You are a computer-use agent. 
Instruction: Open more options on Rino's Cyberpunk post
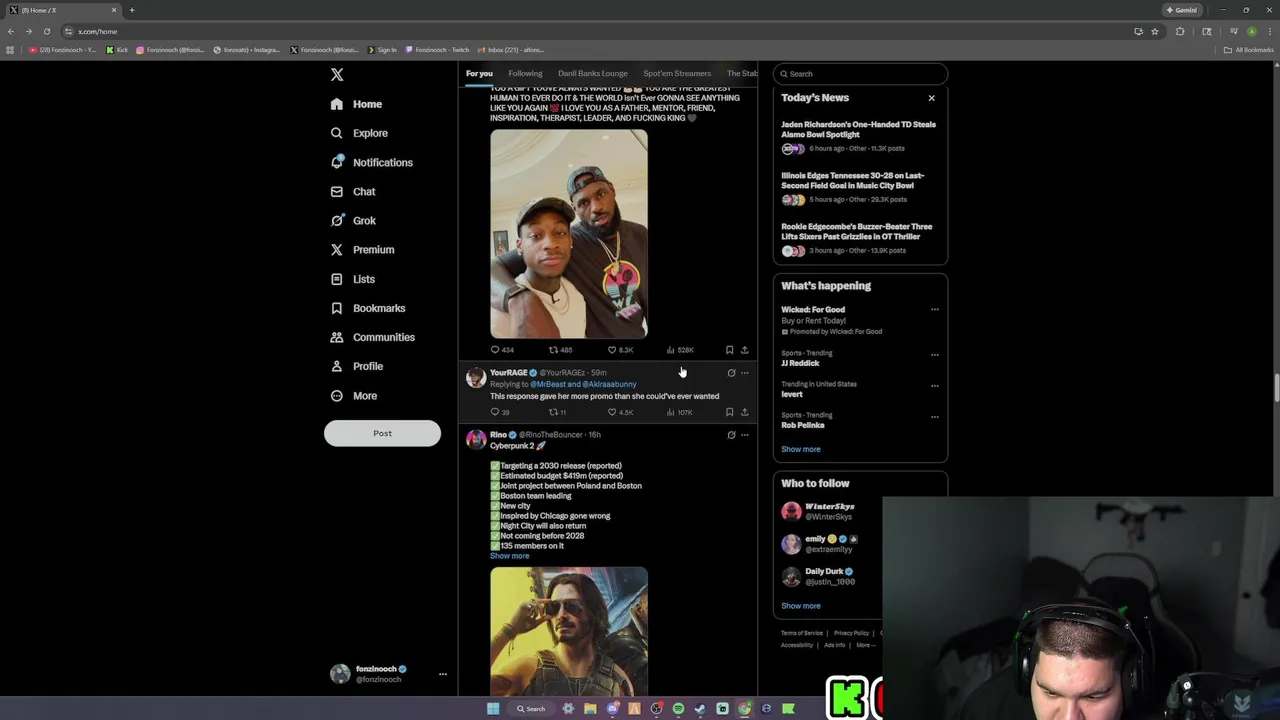point(744,435)
